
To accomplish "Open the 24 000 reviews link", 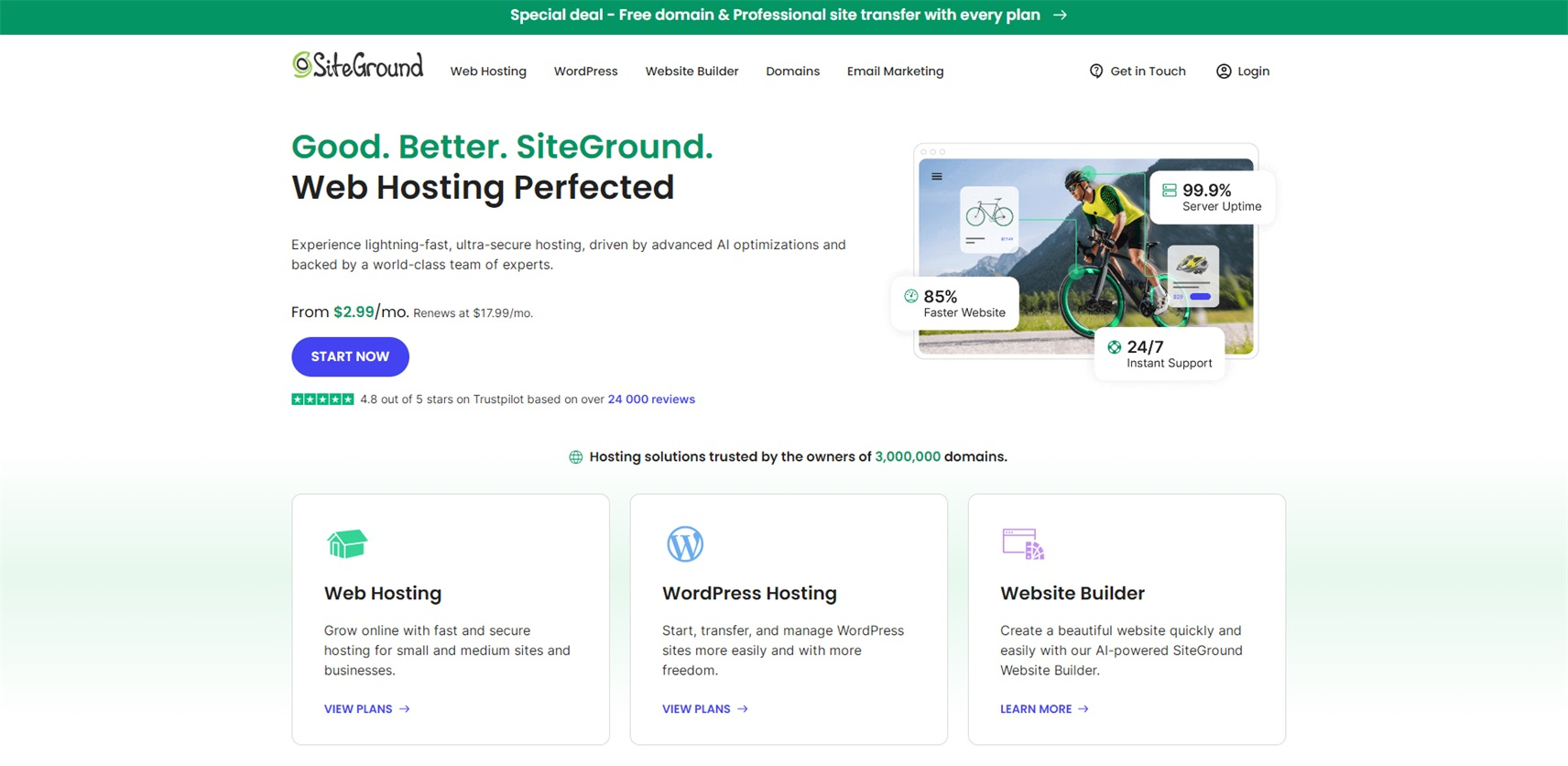I will pyautogui.click(x=650, y=399).
